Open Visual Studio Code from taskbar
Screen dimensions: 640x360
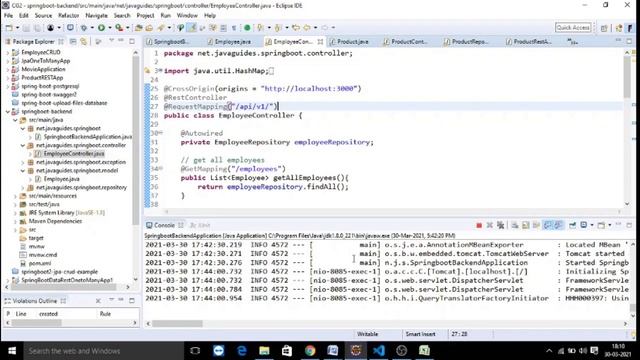click(379, 351)
